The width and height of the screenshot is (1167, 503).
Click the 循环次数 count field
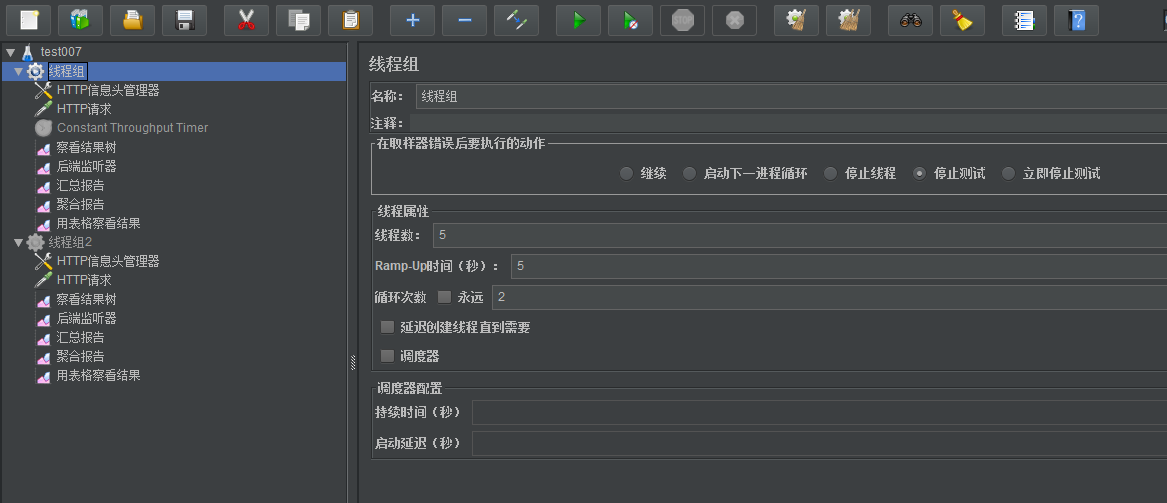coord(829,297)
